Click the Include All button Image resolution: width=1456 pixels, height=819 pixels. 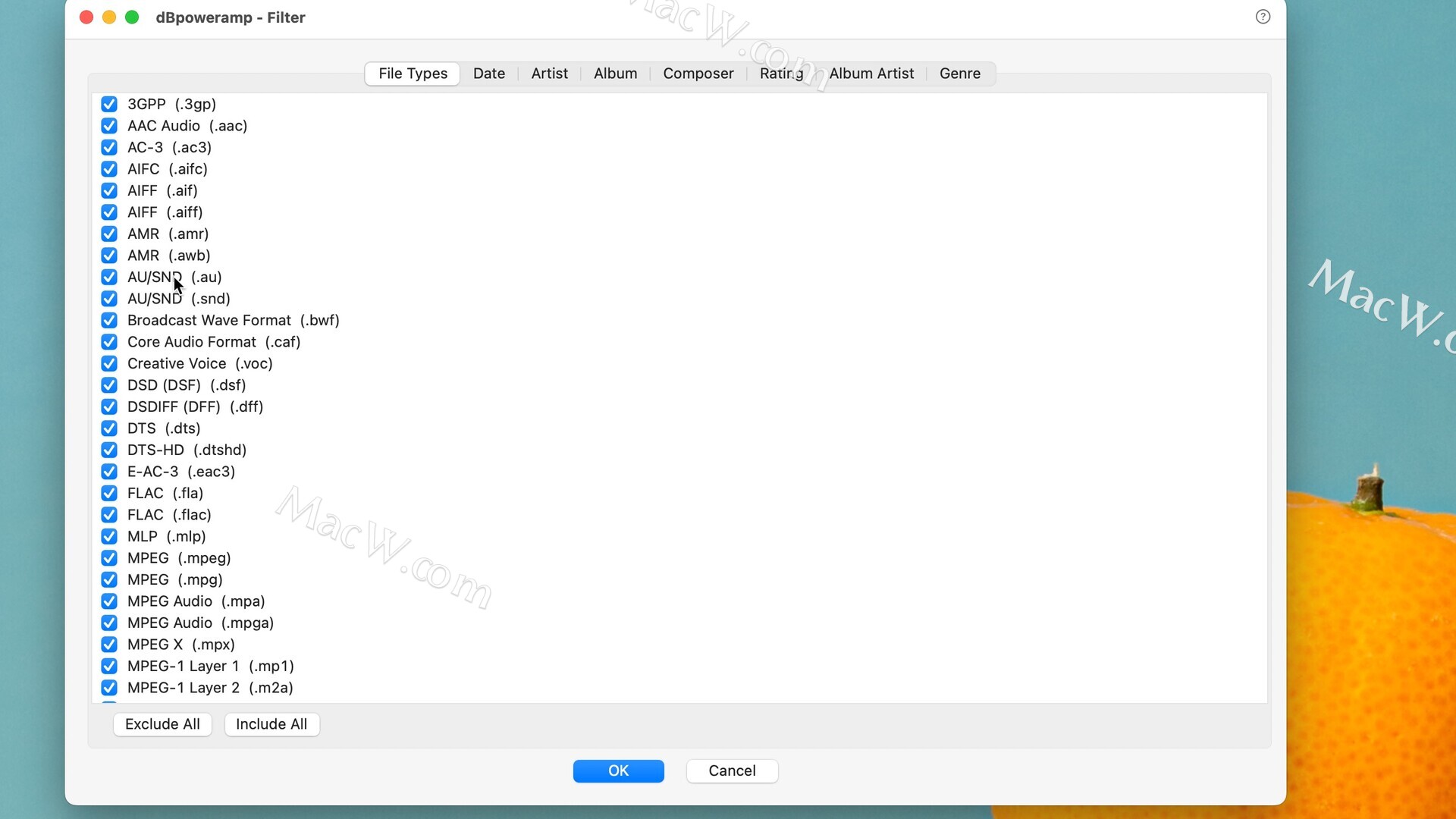271,724
